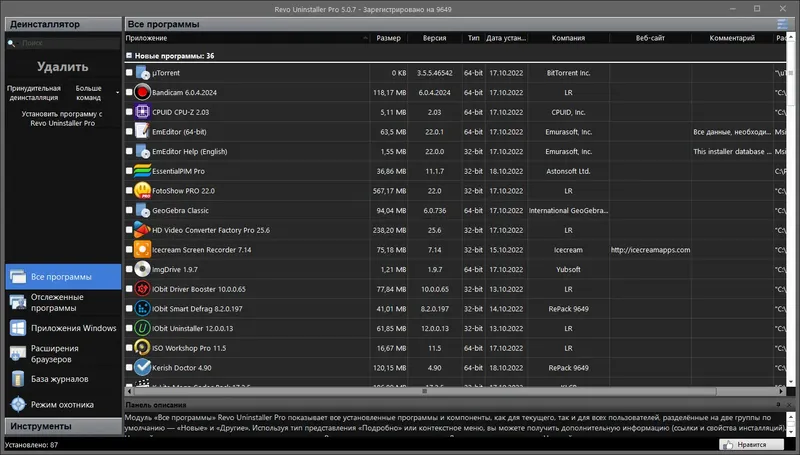Select FotoShow PRO 22.0 checkbox
Image resolution: width=800 pixels, height=455 pixels.
[x=129, y=190]
